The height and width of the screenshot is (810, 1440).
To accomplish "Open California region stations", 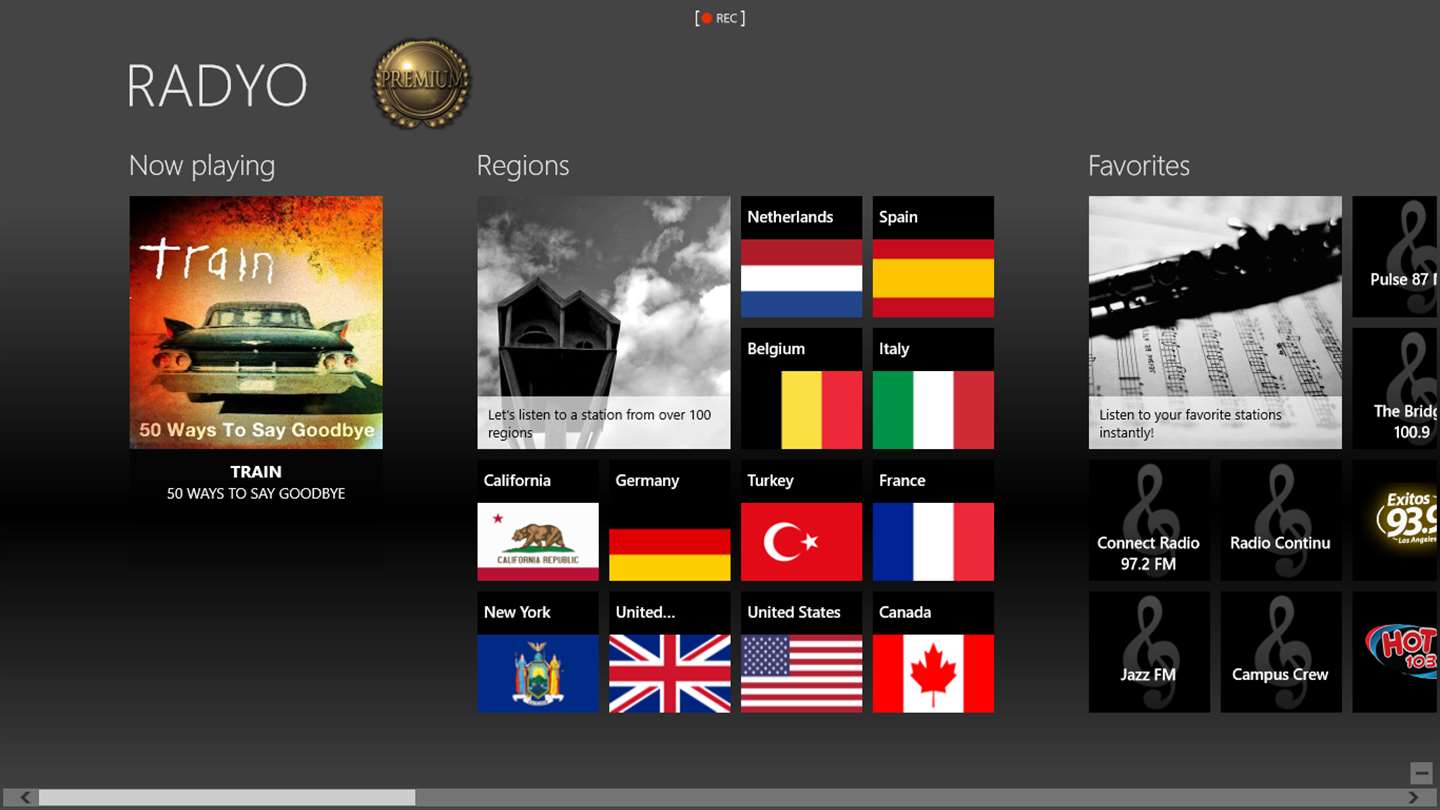I will coord(538,520).
